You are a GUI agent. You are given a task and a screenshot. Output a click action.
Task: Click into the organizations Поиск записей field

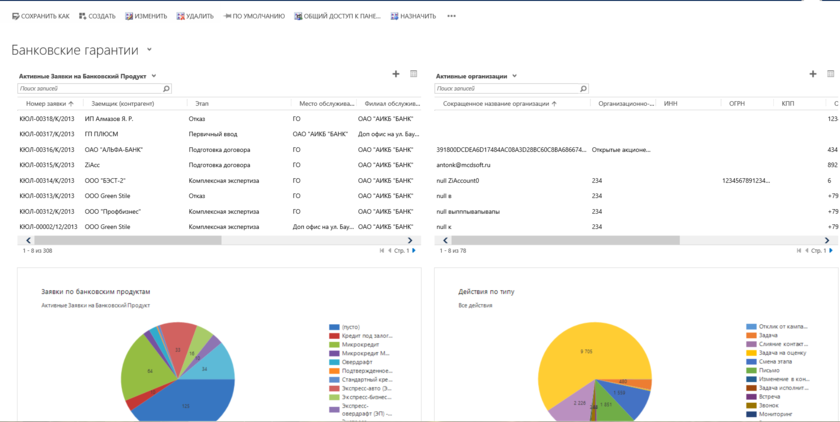tap(505, 89)
